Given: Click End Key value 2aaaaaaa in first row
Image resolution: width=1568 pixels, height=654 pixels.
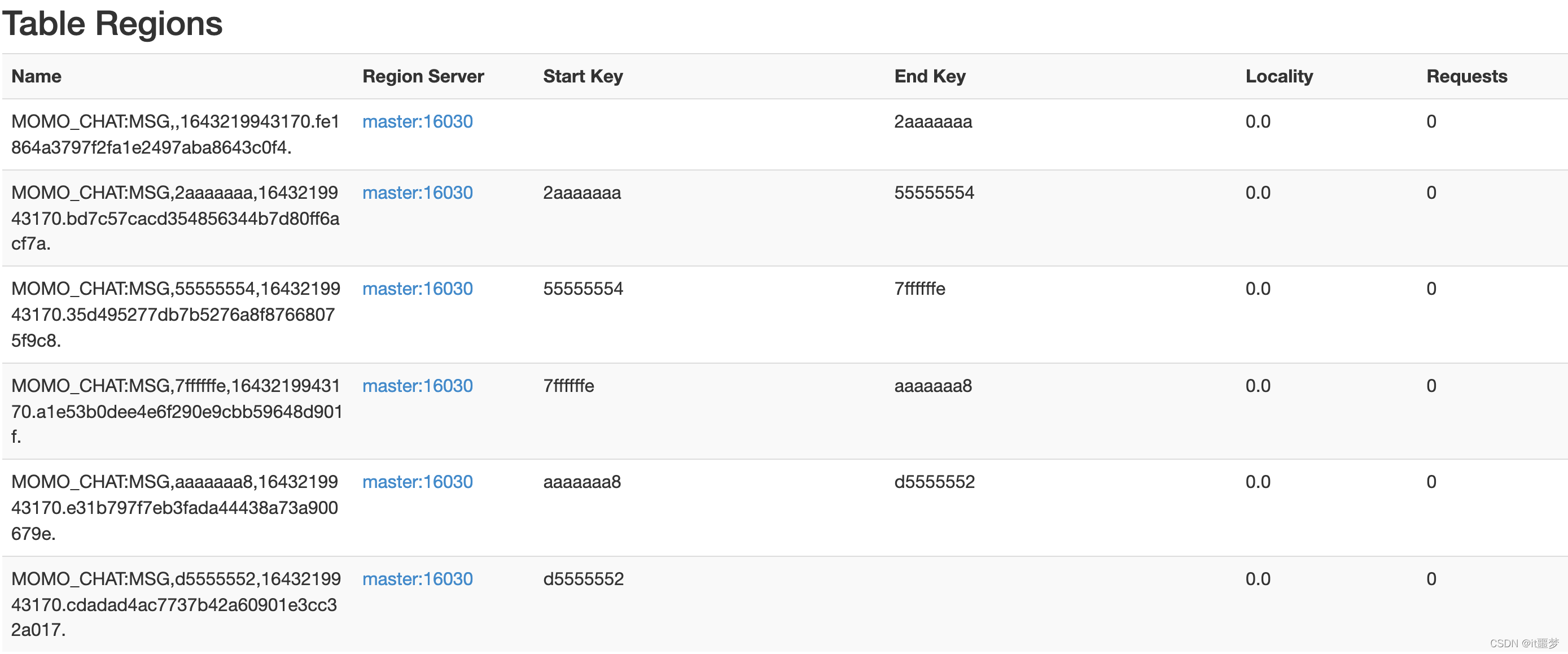Looking at the screenshot, I should (933, 122).
